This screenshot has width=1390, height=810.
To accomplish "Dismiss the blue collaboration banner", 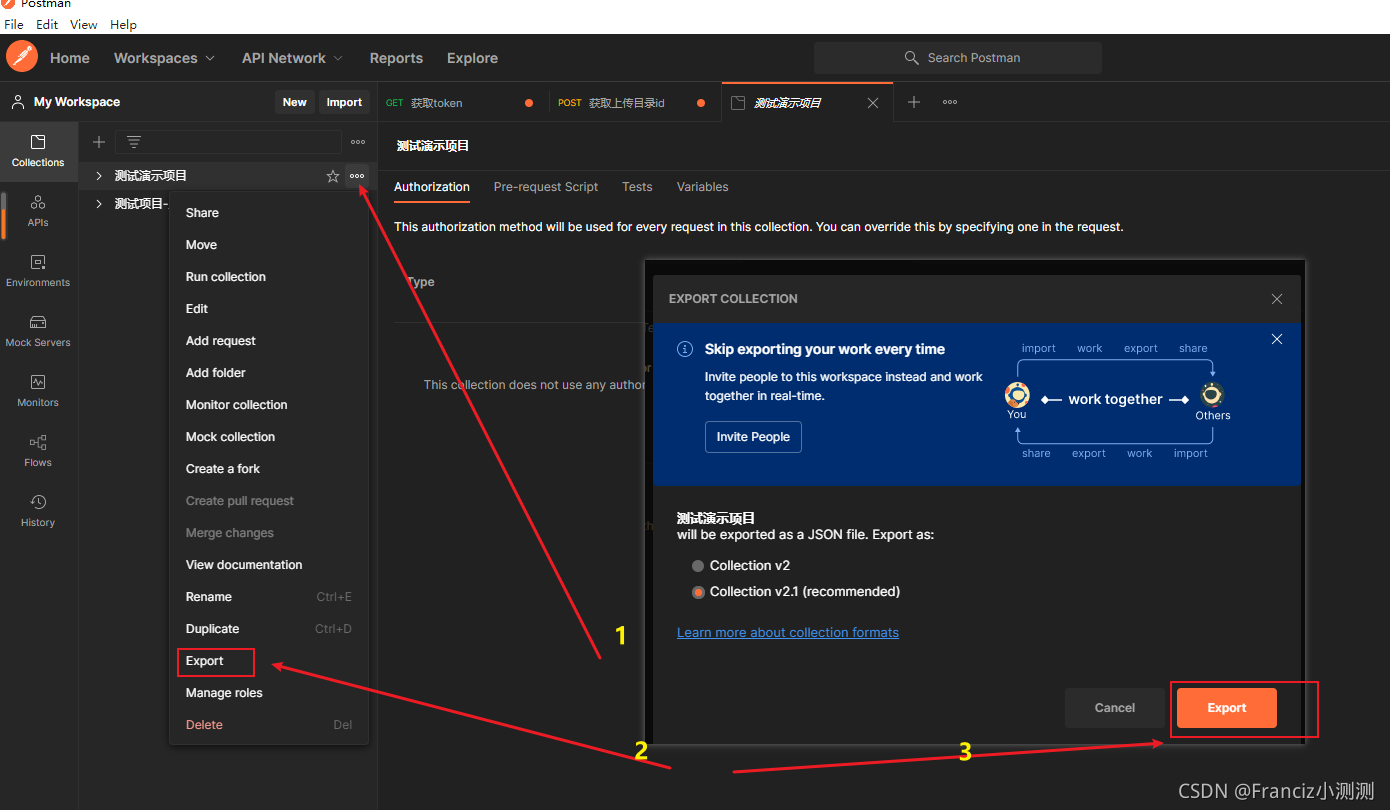I will [1277, 339].
